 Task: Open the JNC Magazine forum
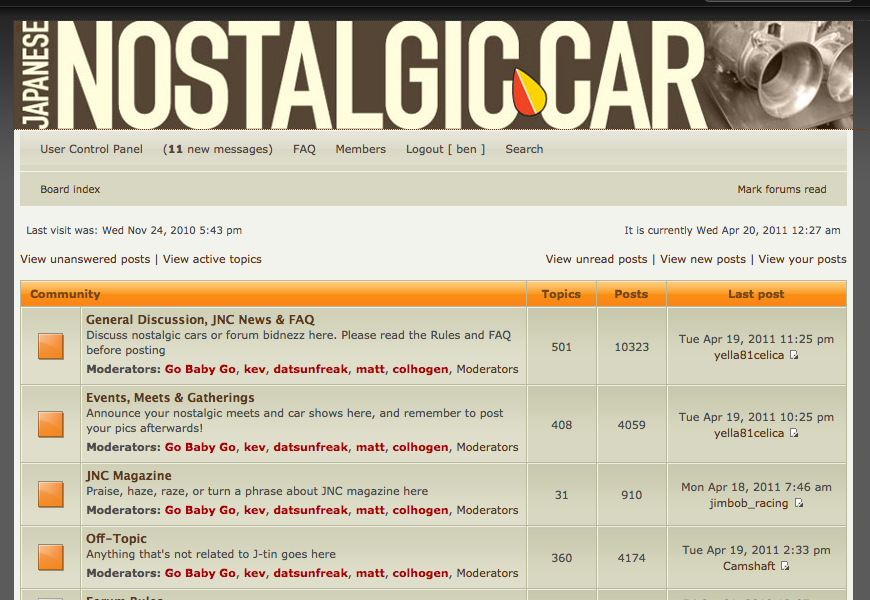point(129,476)
